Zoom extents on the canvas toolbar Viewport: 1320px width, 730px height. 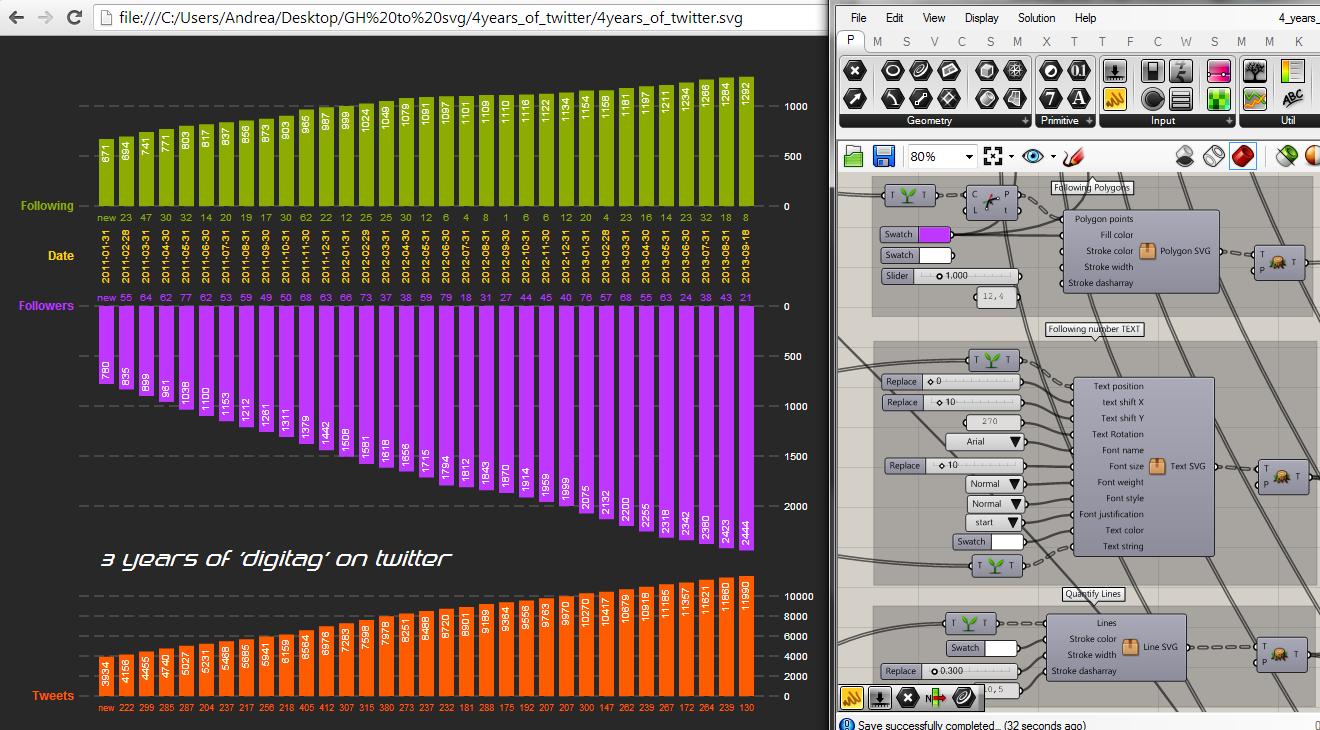pyautogui.click(x=992, y=157)
